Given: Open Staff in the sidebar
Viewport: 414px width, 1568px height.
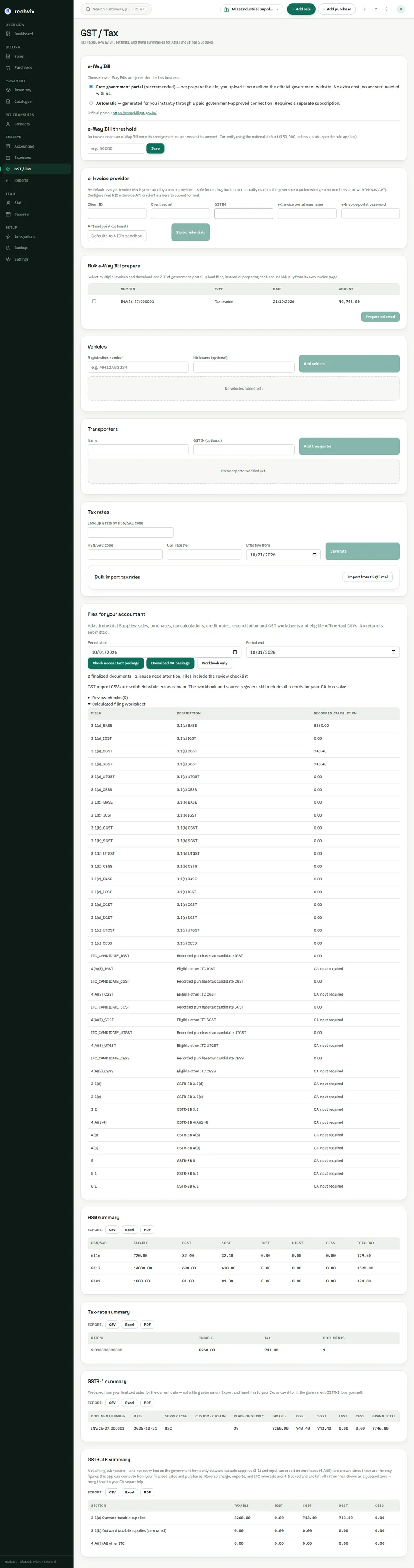Looking at the screenshot, I should [36, 203].
